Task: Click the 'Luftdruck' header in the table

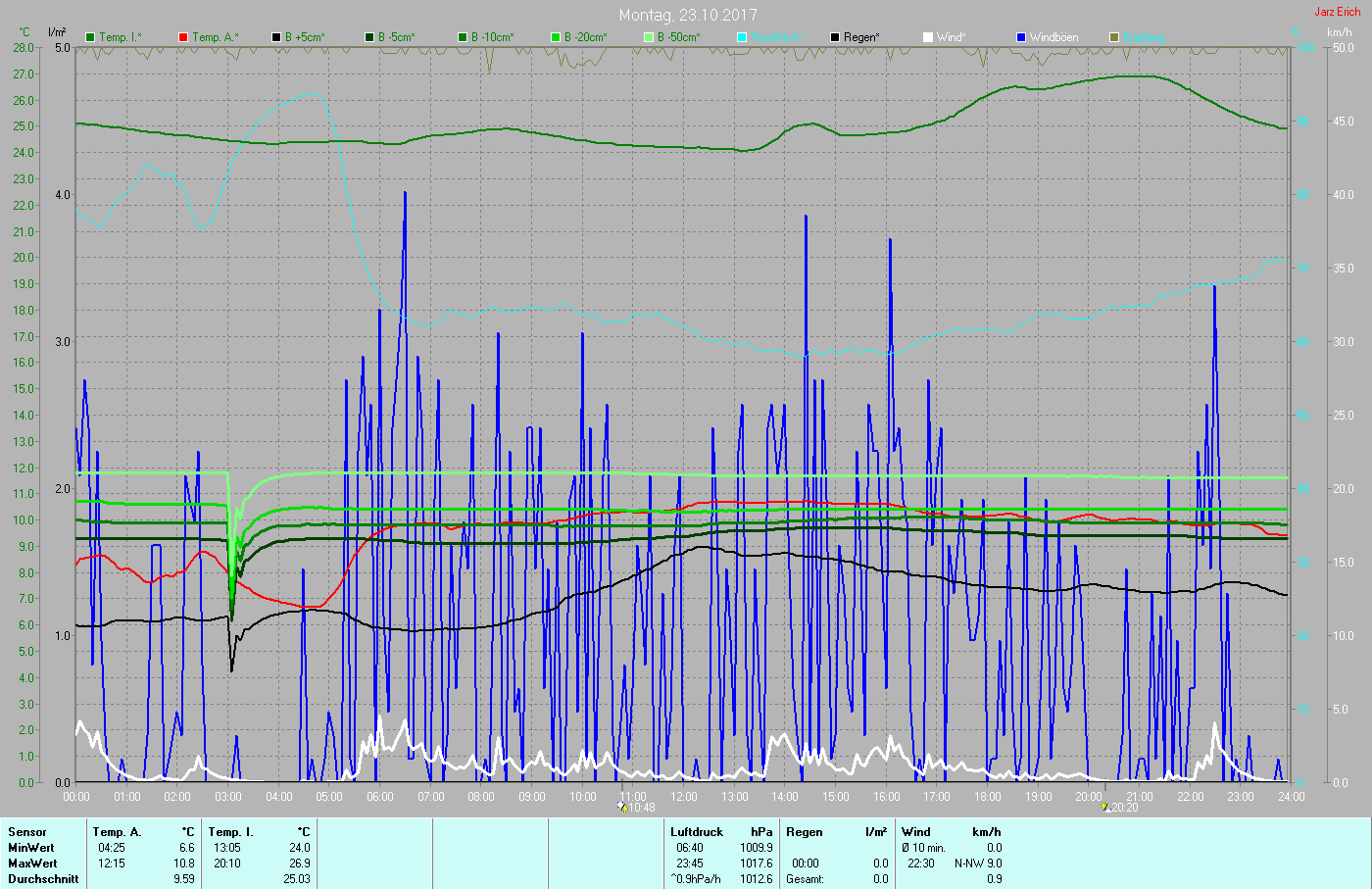Action: pos(697,832)
